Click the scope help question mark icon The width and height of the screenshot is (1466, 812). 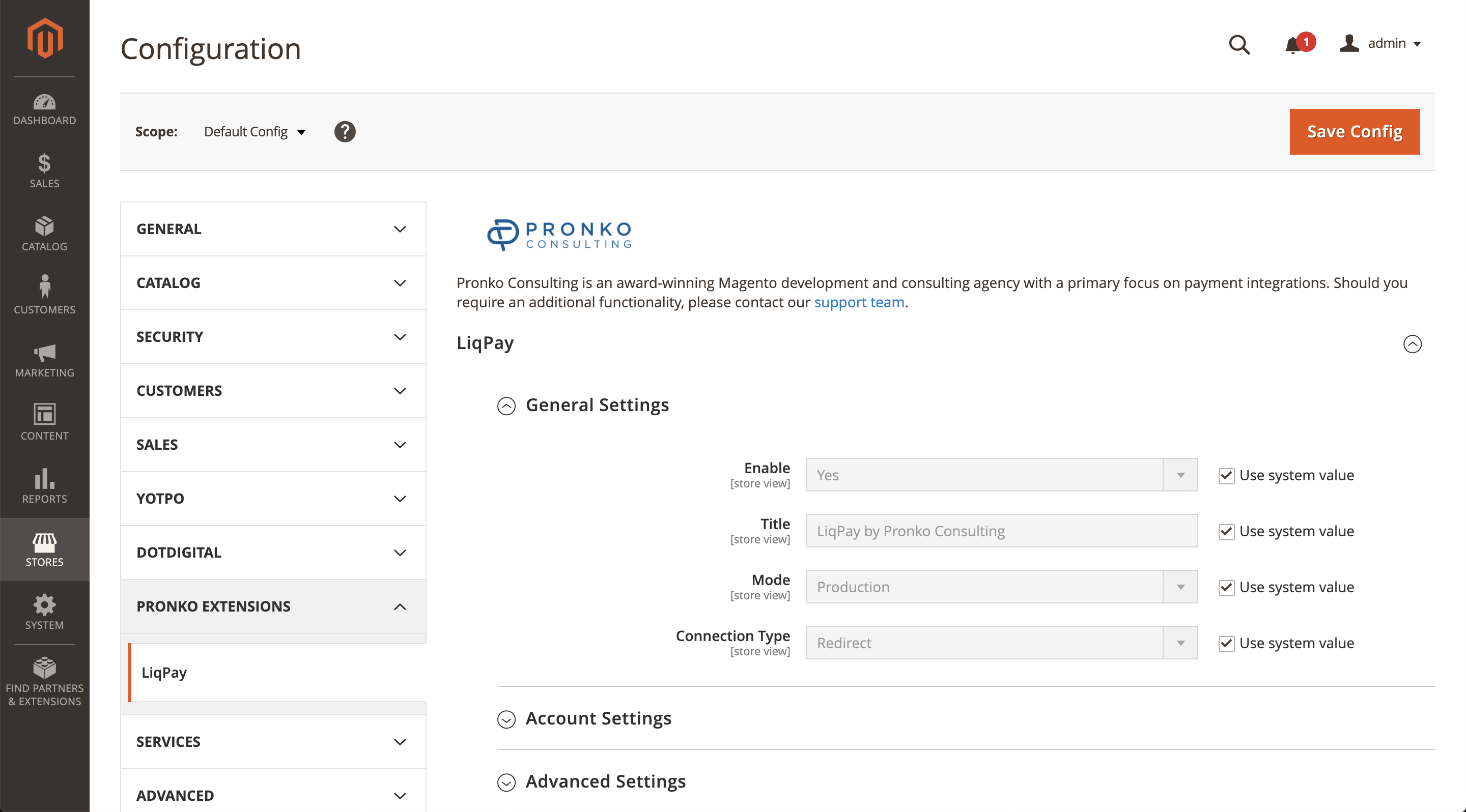(345, 132)
